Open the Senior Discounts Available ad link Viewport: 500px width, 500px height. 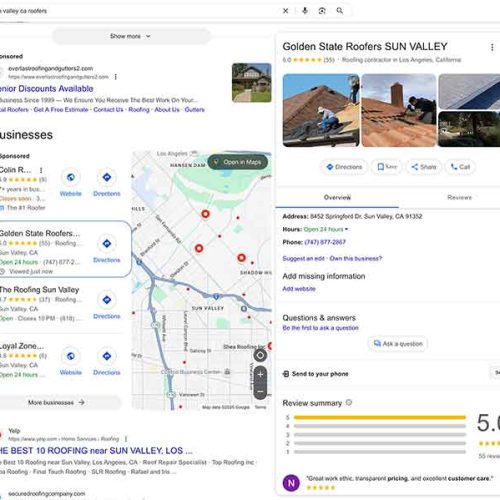pos(46,89)
